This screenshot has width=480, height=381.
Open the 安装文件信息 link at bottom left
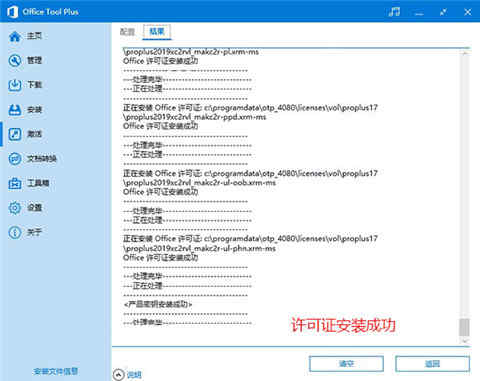[x=56, y=371]
